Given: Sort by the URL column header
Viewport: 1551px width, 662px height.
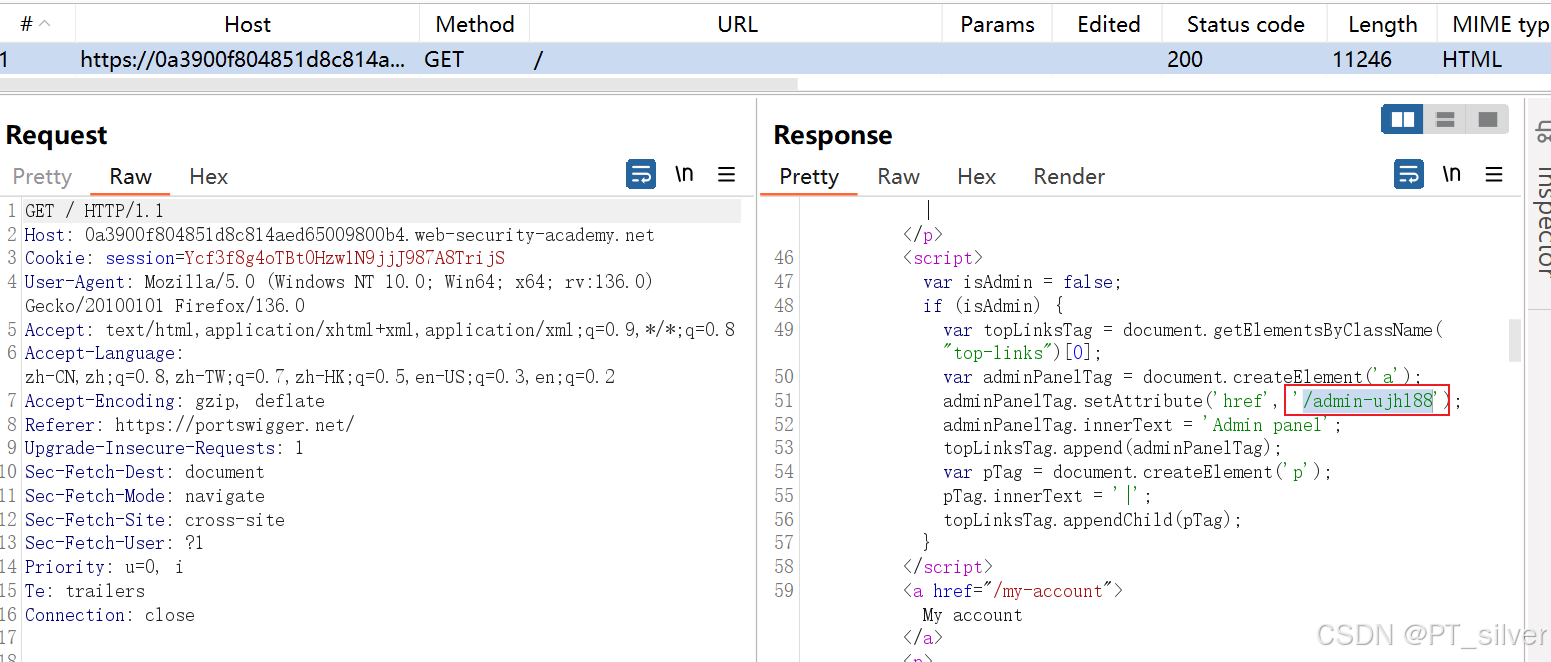Looking at the screenshot, I should pos(737,24).
